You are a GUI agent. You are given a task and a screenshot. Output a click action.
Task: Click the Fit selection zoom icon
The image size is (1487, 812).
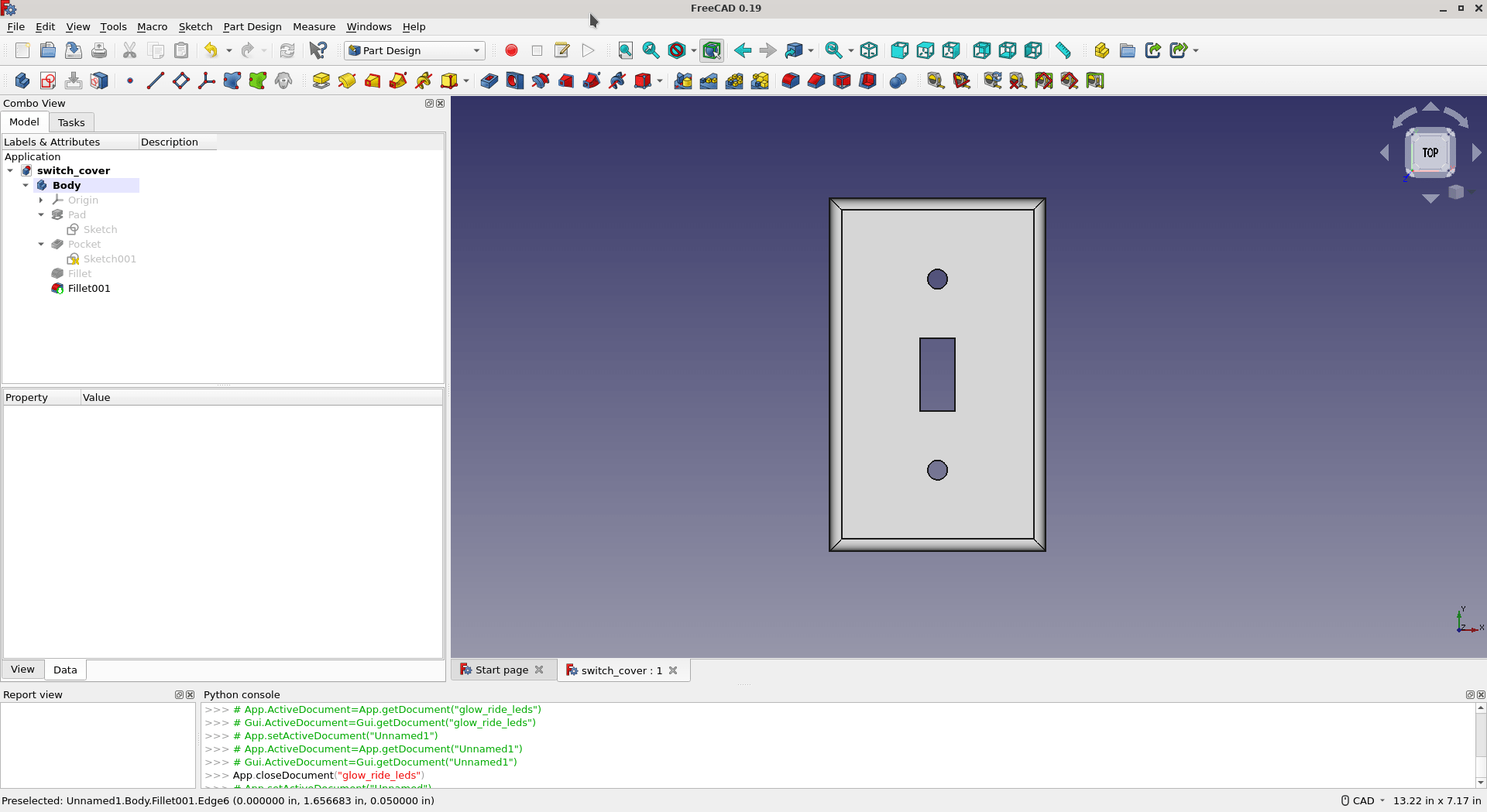(x=651, y=50)
